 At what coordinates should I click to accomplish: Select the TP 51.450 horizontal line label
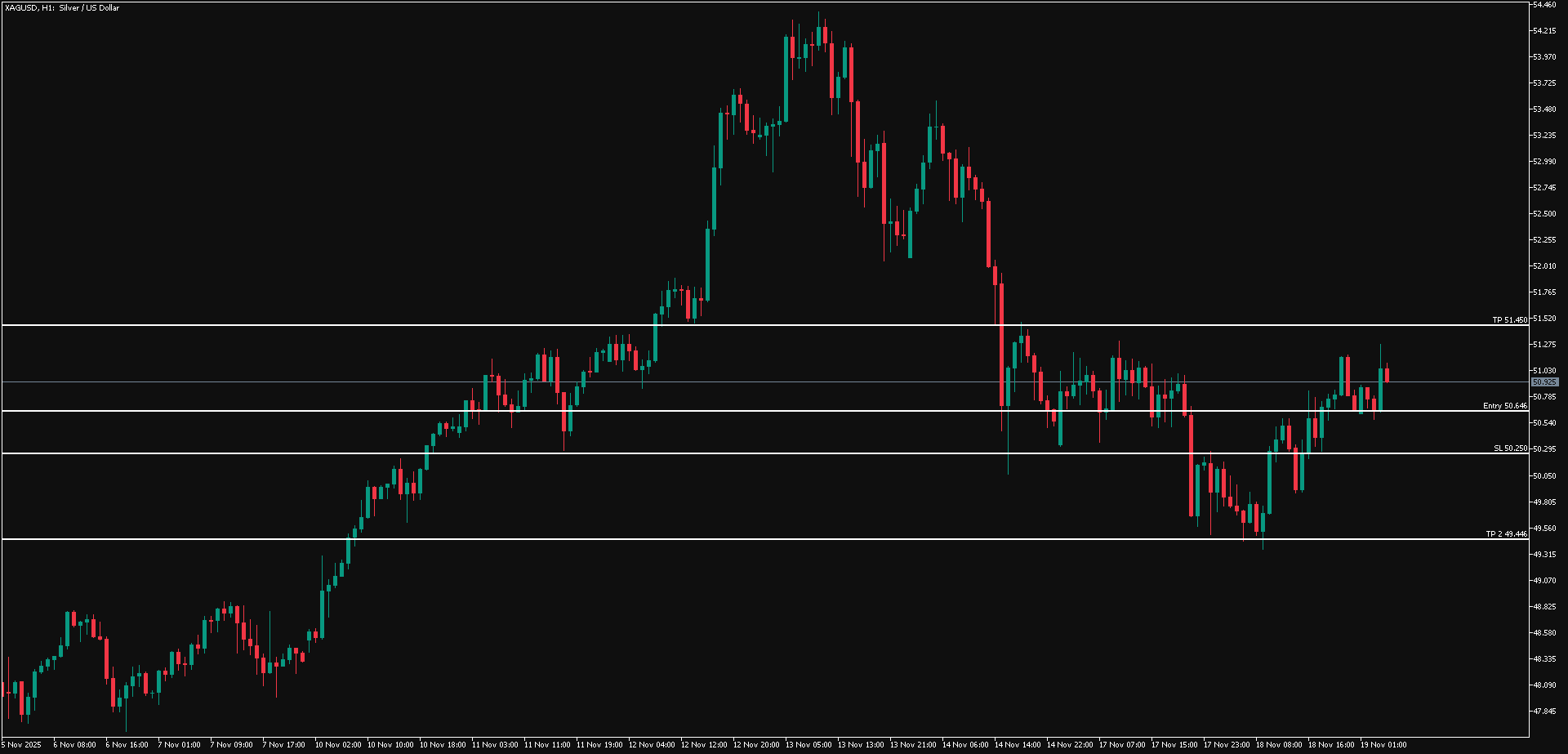(1509, 320)
